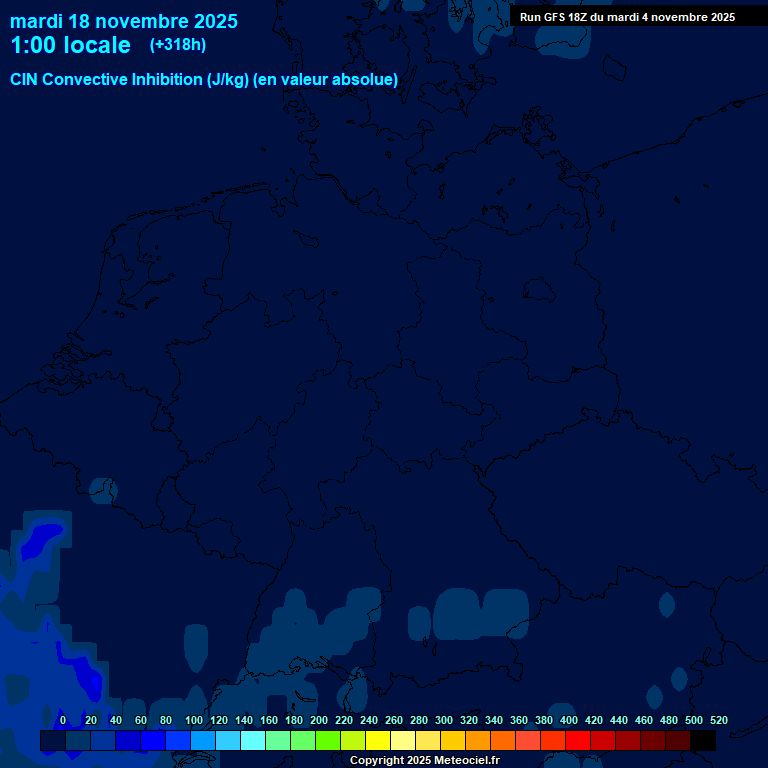Click the '(+318h)' forecast offset text

(x=178, y=45)
